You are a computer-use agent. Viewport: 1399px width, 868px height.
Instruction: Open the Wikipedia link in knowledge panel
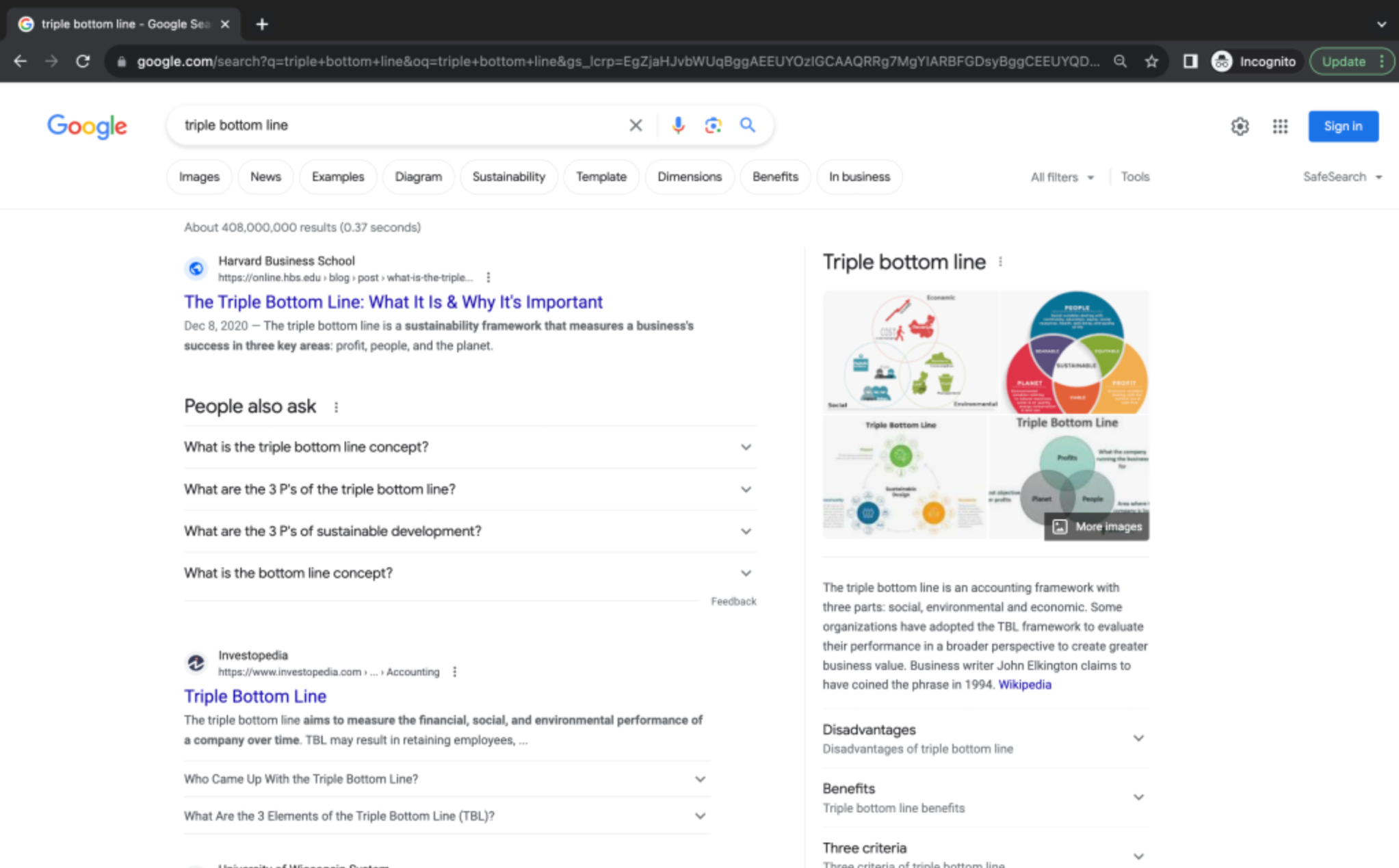1025,685
